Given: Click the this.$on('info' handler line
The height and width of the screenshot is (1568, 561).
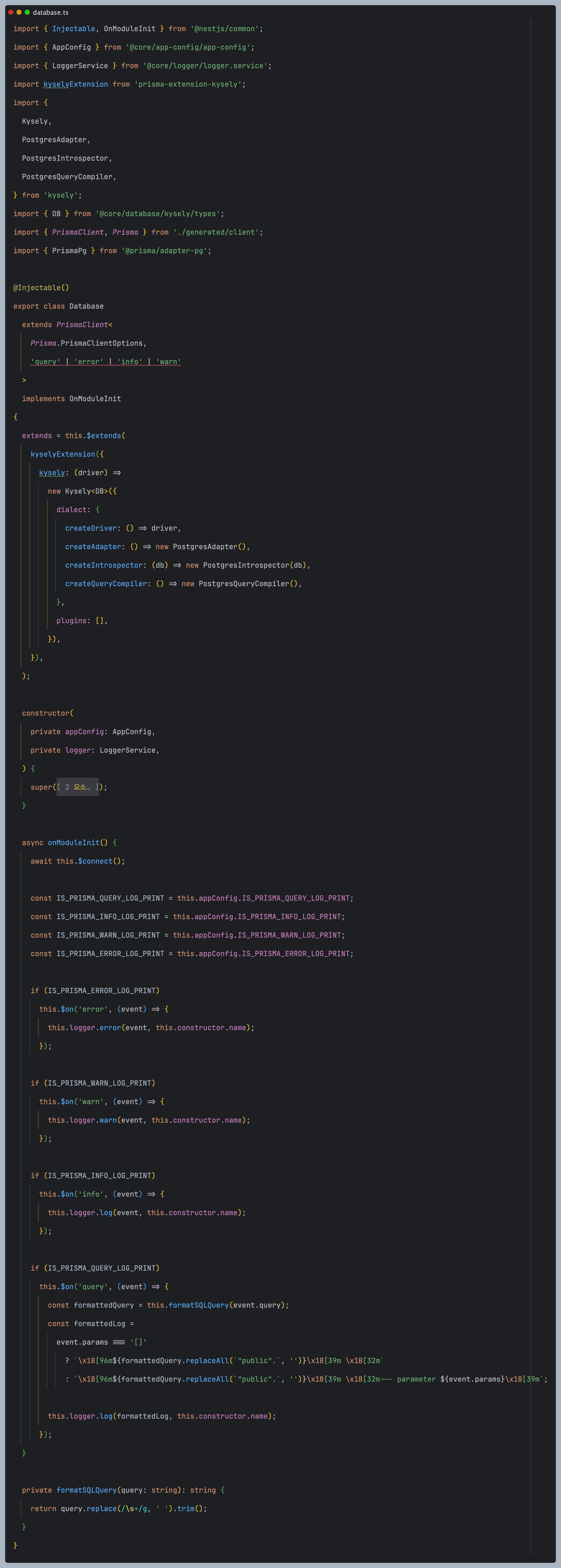Looking at the screenshot, I should tap(102, 1194).
